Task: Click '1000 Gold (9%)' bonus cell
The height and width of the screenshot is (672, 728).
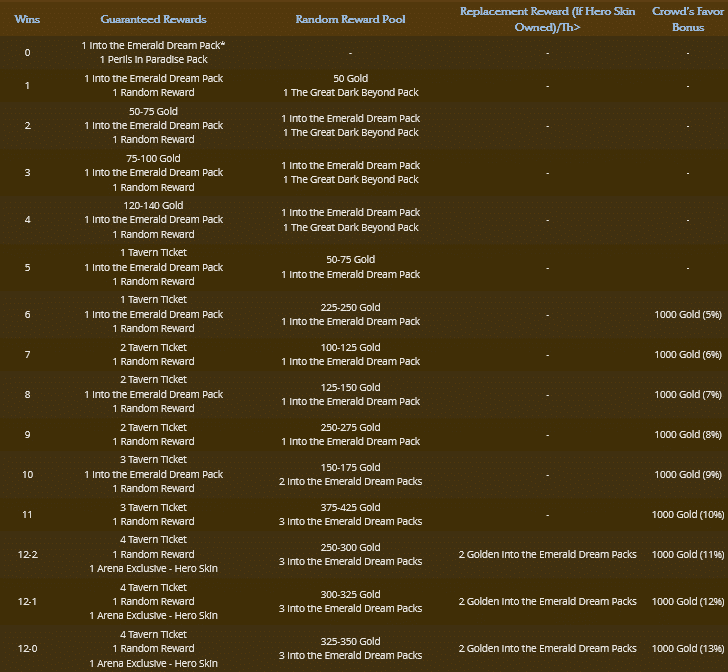Action: pos(688,474)
